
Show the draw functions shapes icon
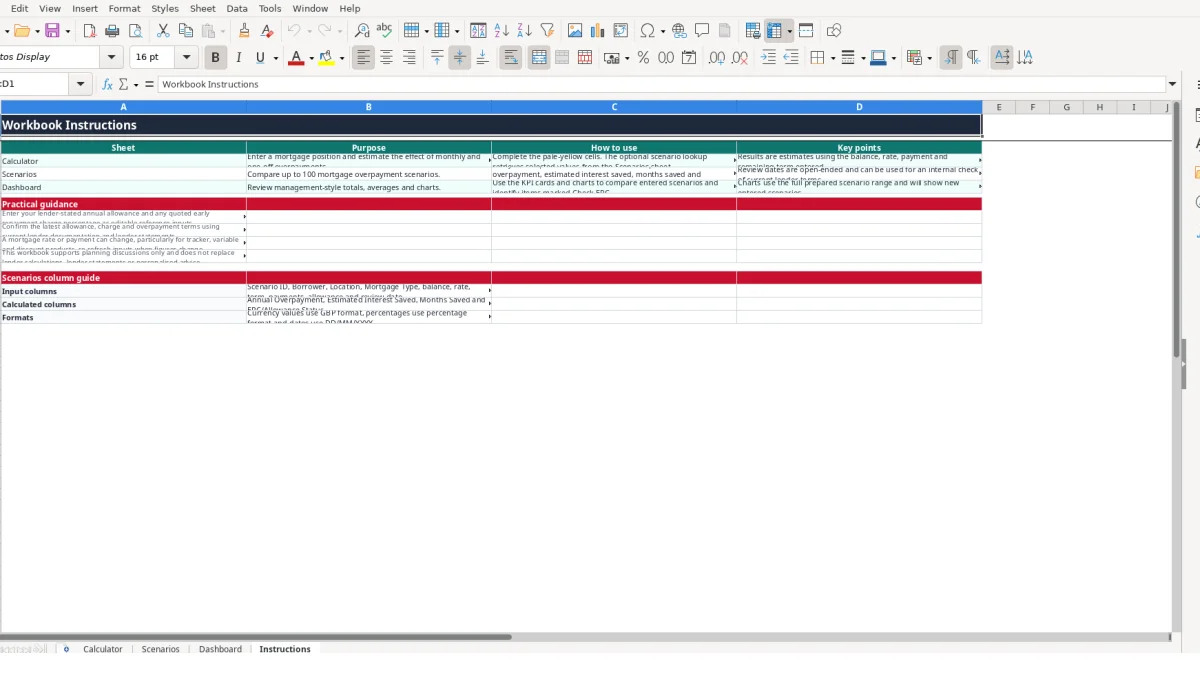(x=834, y=31)
